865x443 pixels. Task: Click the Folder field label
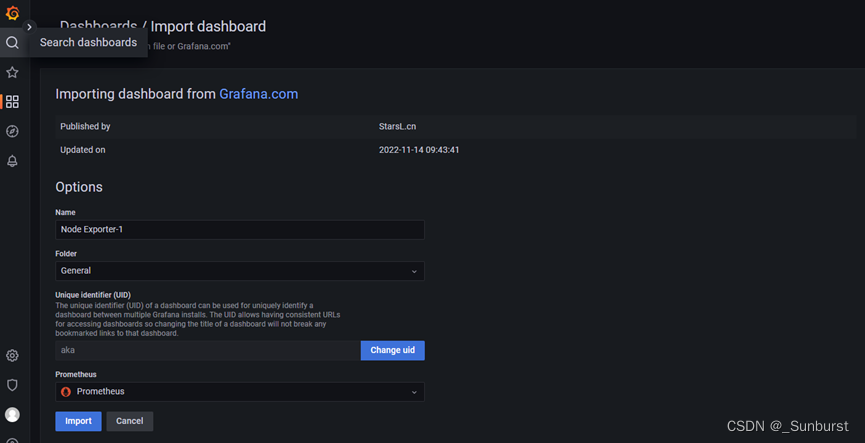coord(66,254)
